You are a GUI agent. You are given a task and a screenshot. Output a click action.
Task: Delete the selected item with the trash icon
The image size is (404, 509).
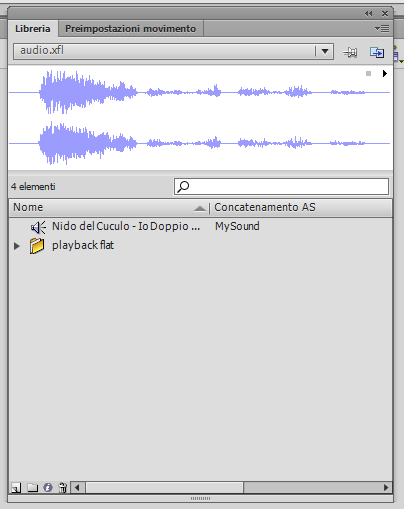[62, 488]
